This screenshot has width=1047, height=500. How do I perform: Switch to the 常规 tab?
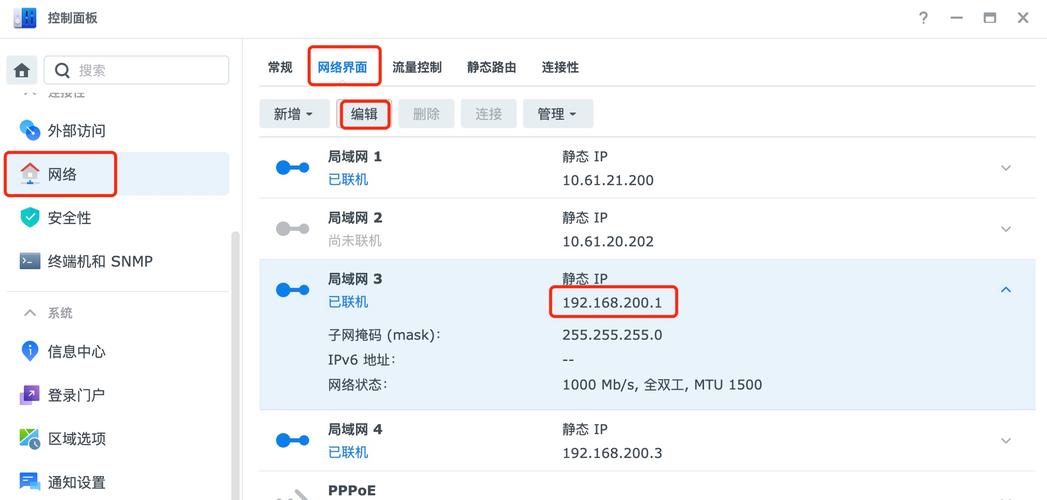coord(280,67)
